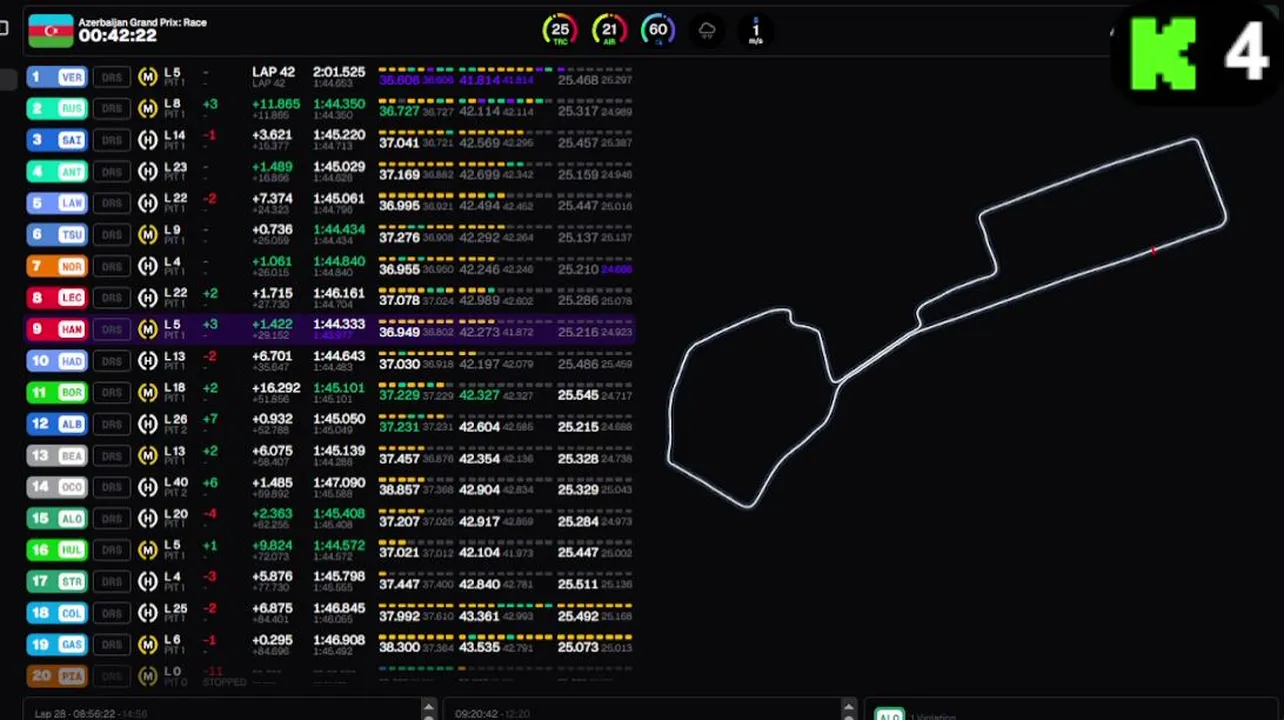Click TSU medium tyre compound icon
The image size is (1284, 720).
148,234
